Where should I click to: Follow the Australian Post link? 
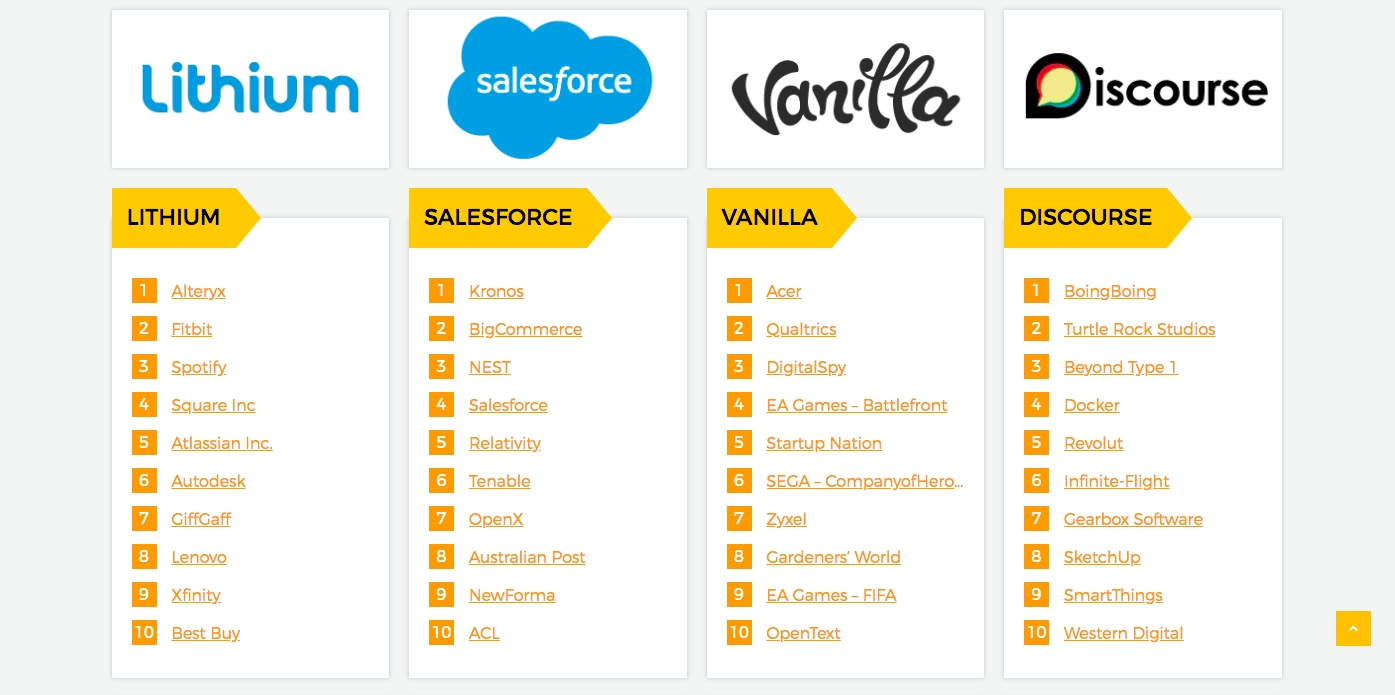click(x=527, y=557)
